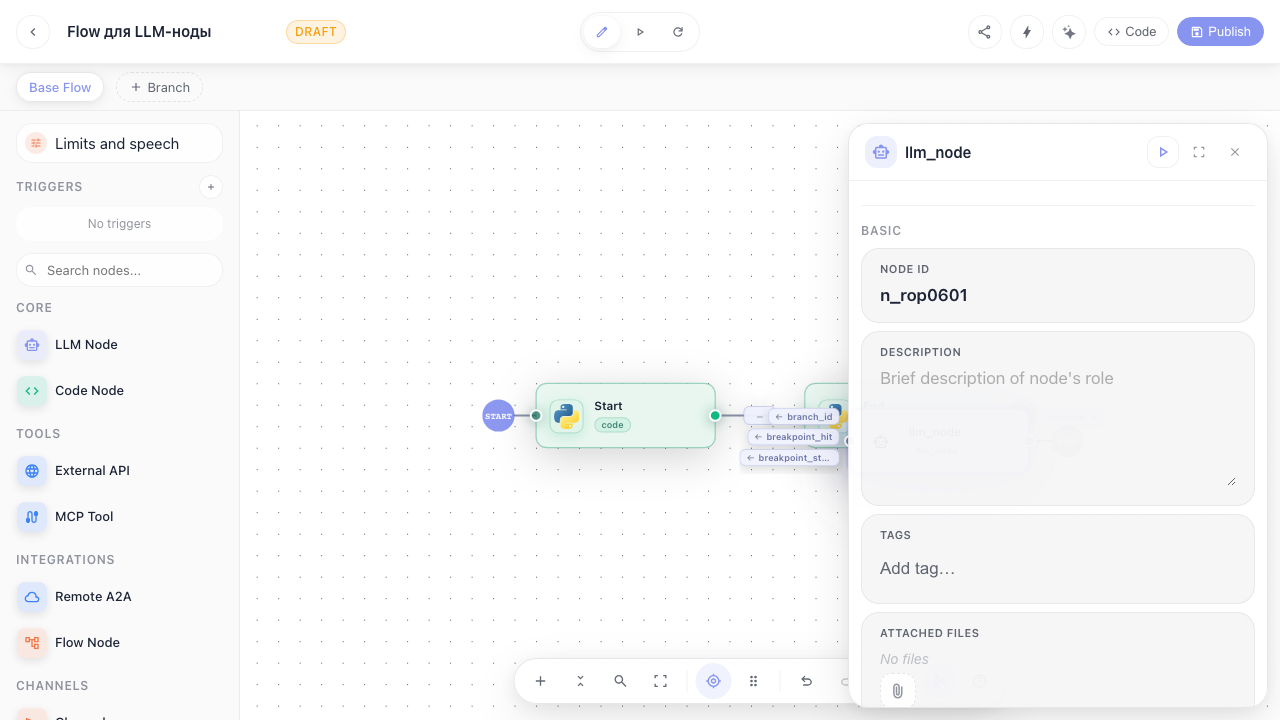Close the llm_node panel
This screenshot has height=720, width=1280.
point(1235,152)
